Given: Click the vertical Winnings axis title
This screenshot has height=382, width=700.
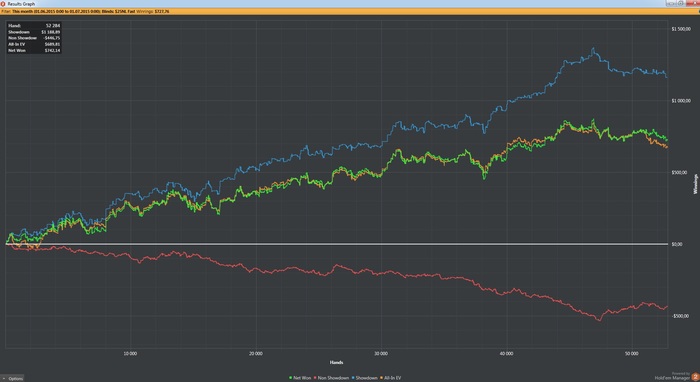Looking at the screenshot, I should click(x=695, y=184).
